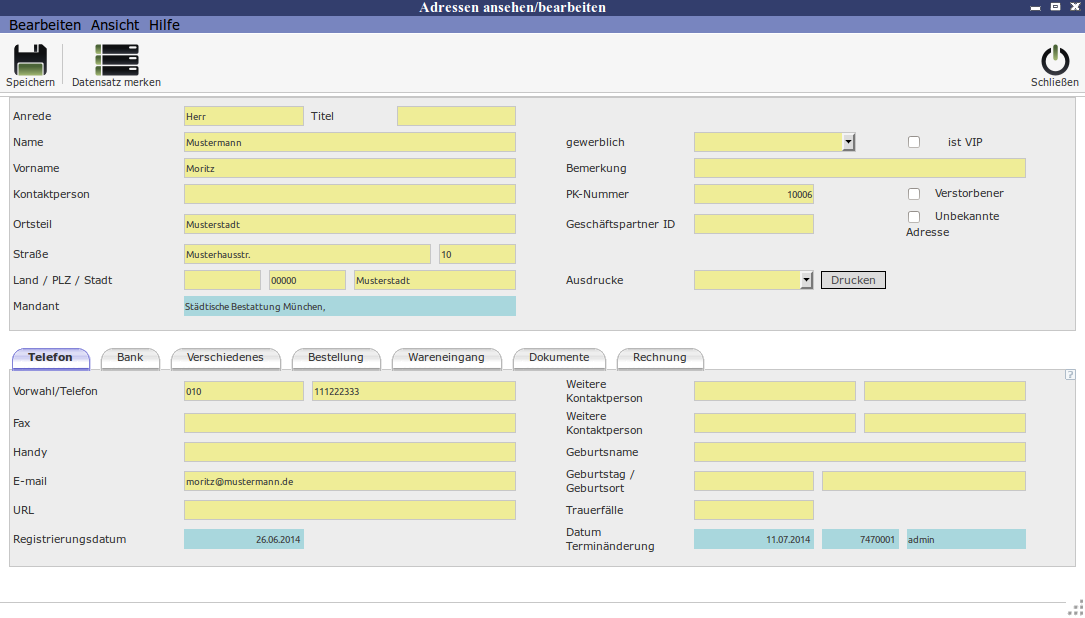Image resolution: width=1085 pixels, height=618 pixels.
Task: Open the Bearbeiten menu
Action: [x=45, y=25]
